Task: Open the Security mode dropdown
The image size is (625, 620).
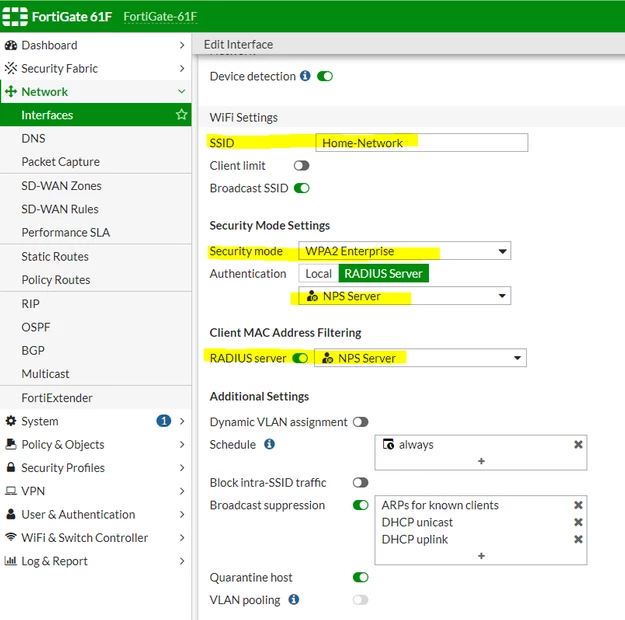Action: pyautogui.click(x=405, y=251)
